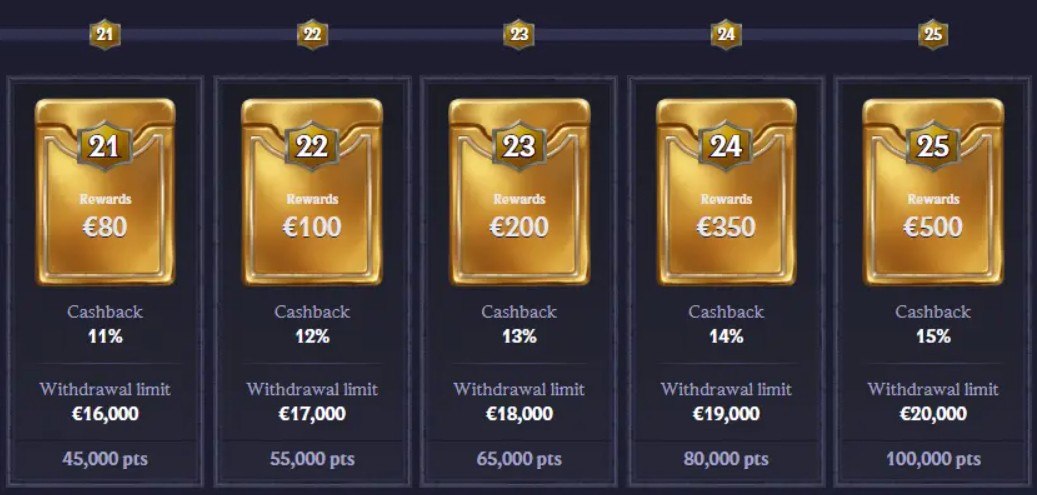Click the €19,000 withdrawal limit value
This screenshot has width=1037, height=495.
coord(726,414)
